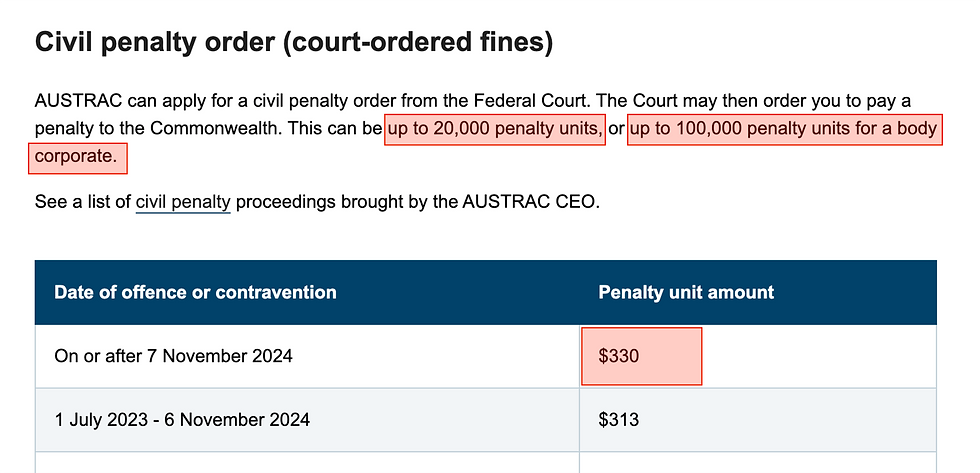Click the partially visible third table row
This screenshot has height=473, width=980.
click(485, 463)
